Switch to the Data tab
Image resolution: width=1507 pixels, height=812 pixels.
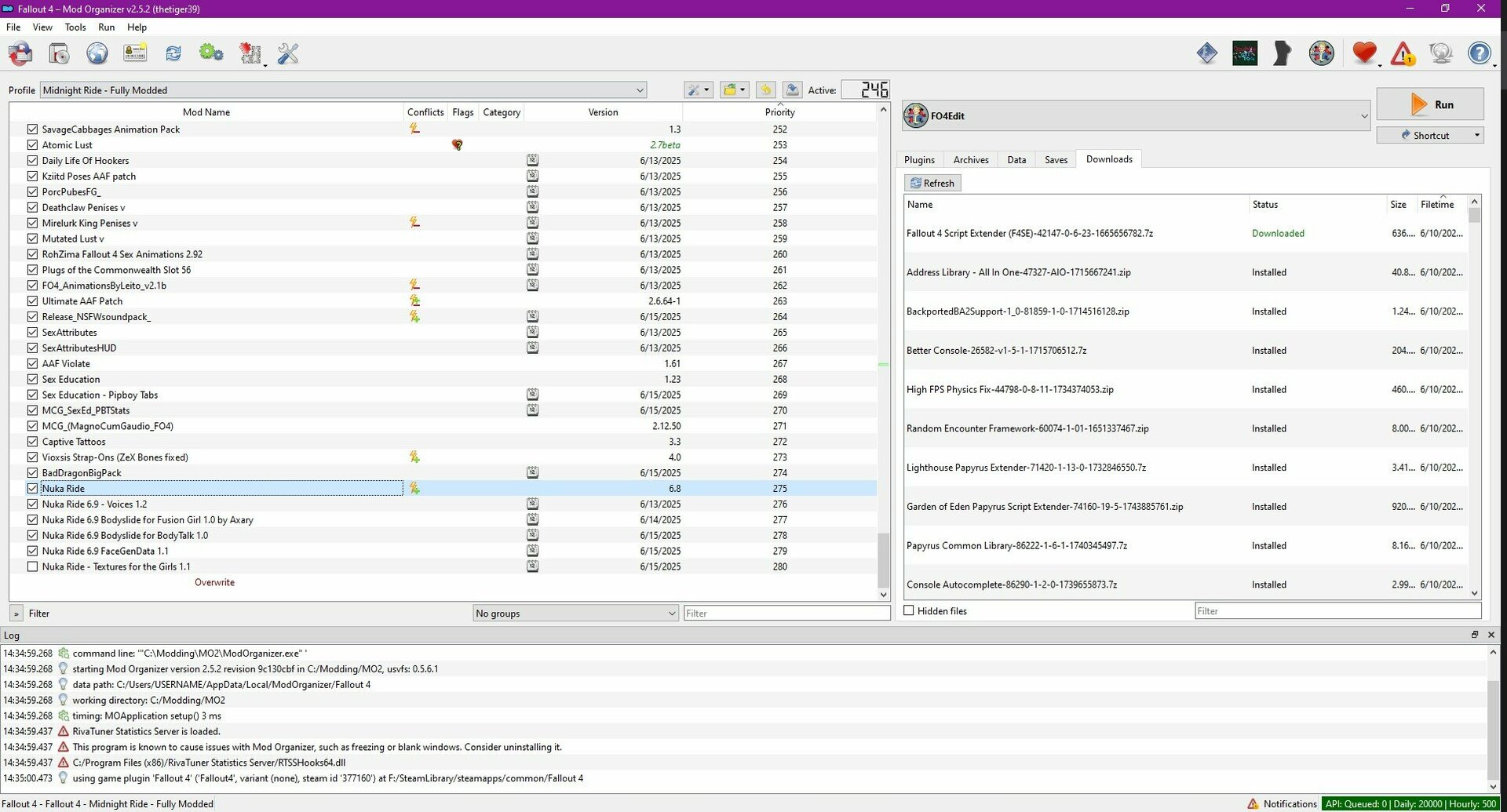click(x=1016, y=159)
